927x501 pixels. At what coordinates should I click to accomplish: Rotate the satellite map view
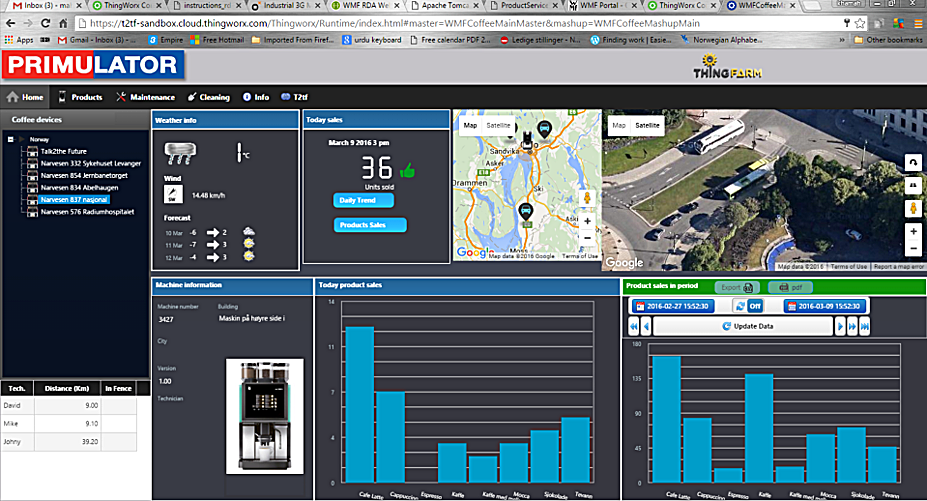(913, 163)
